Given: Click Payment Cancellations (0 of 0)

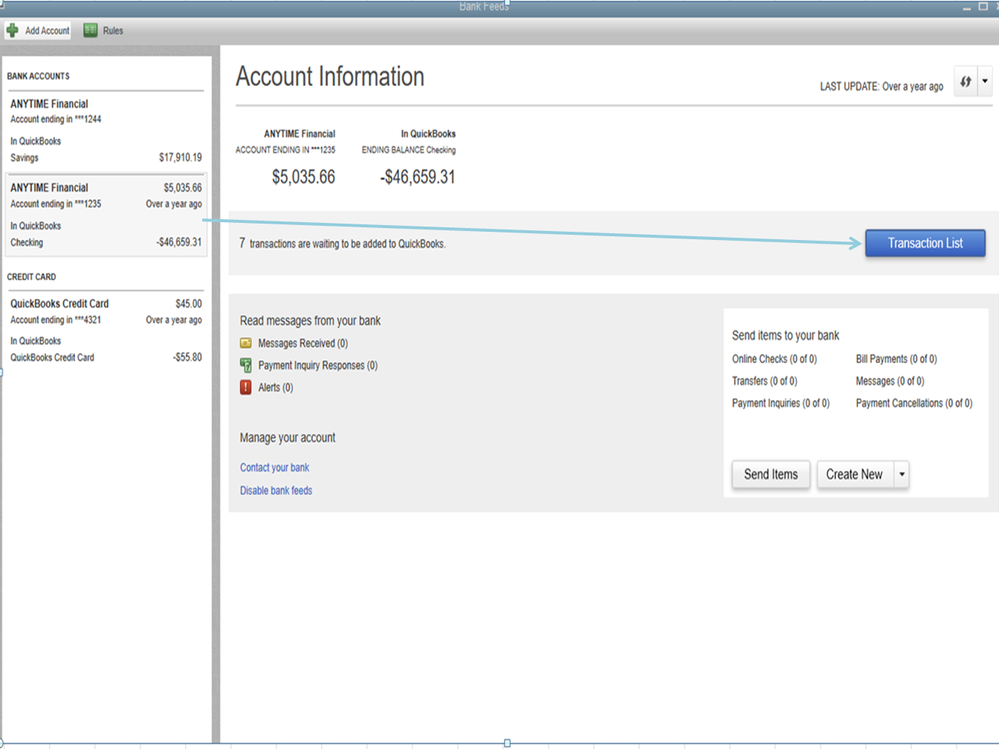Looking at the screenshot, I should coord(914,403).
